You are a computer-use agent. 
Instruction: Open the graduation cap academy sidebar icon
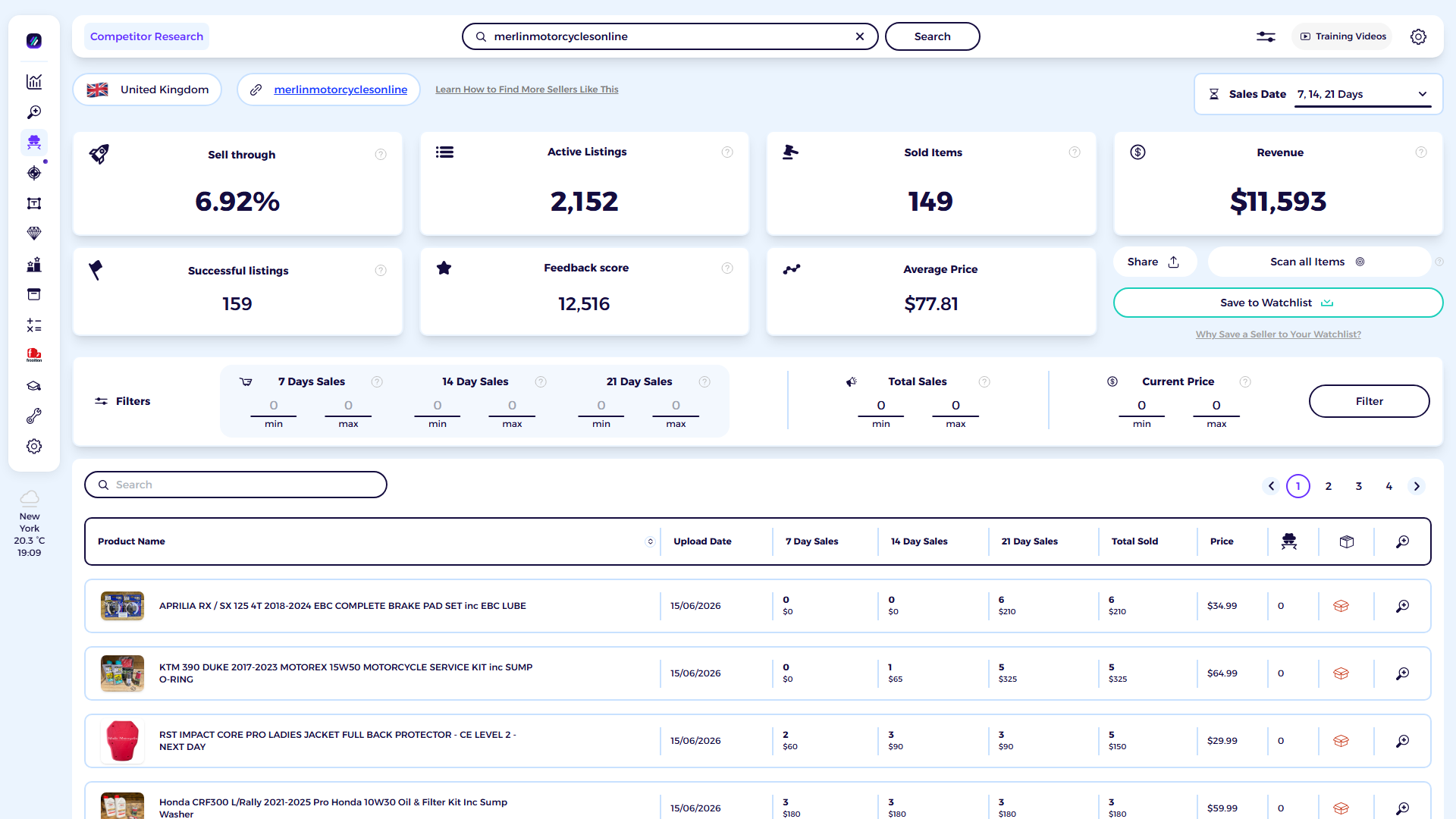(34, 386)
